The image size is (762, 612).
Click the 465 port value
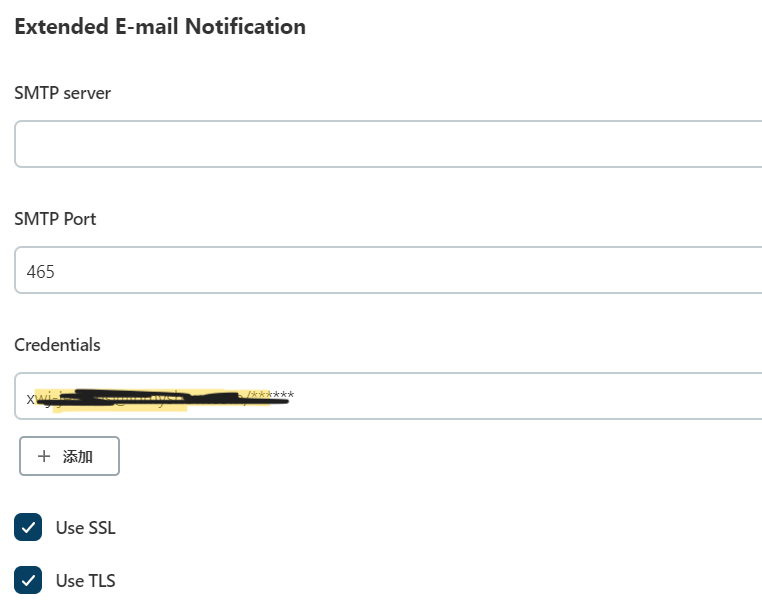[41, 271]
